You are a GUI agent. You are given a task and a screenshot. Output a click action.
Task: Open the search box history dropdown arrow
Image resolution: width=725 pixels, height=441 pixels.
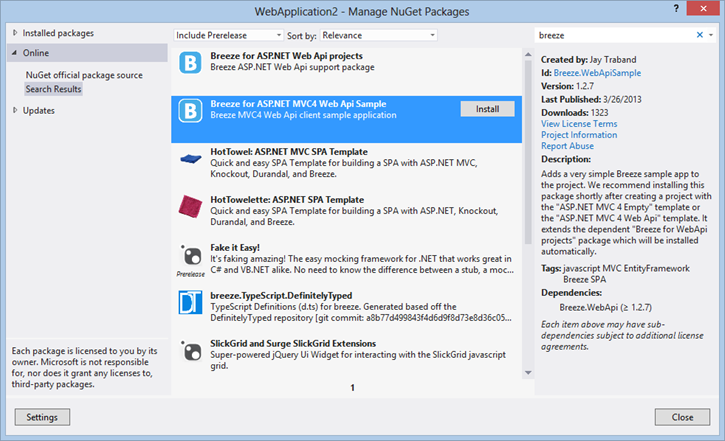coord(711,35)
